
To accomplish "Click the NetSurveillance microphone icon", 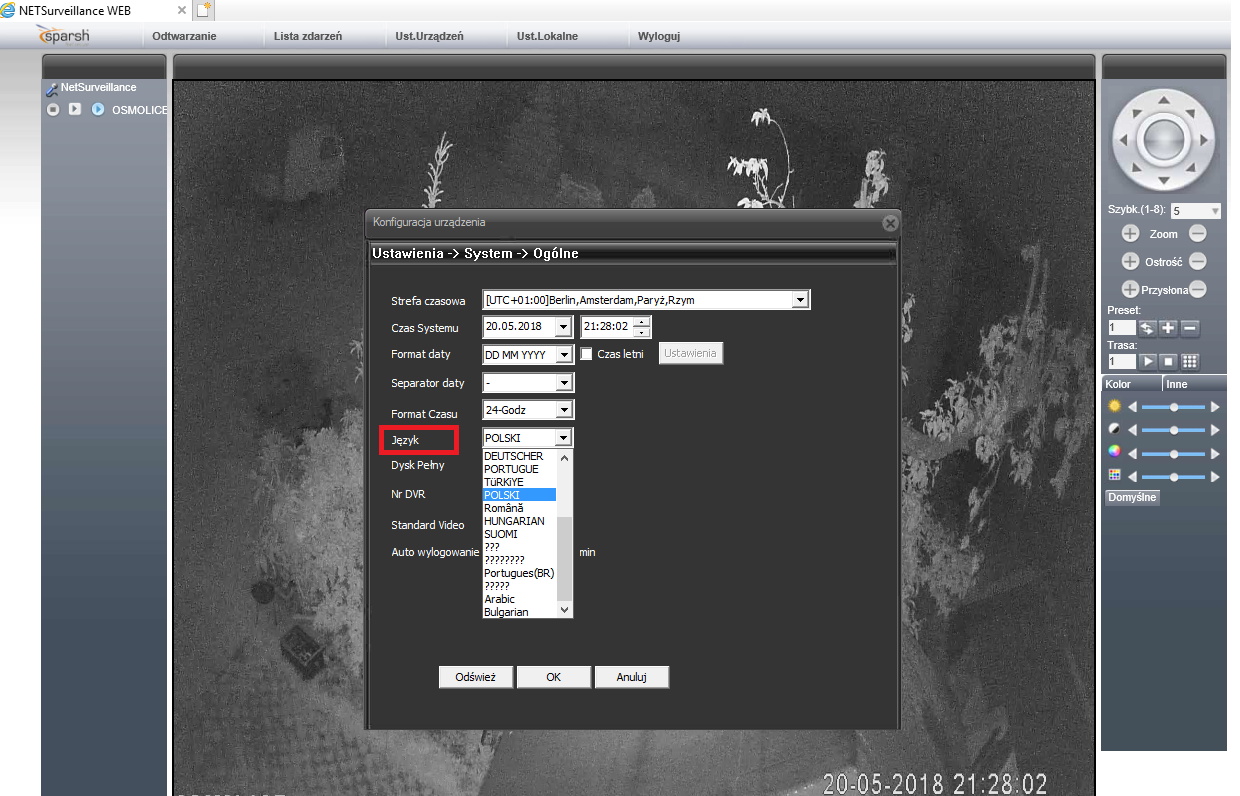I will point(52,89).
